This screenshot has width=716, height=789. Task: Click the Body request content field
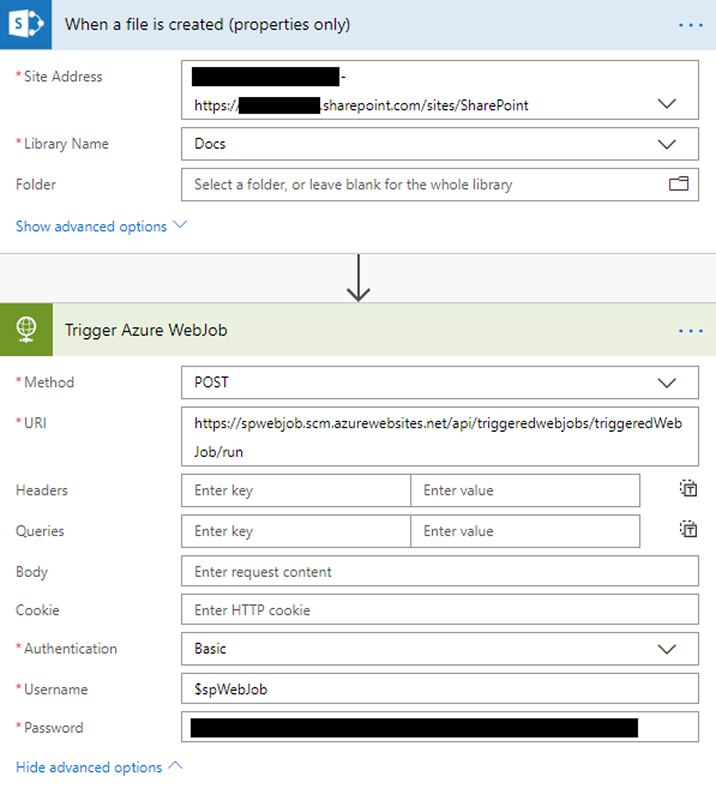(x=440, y=571)
